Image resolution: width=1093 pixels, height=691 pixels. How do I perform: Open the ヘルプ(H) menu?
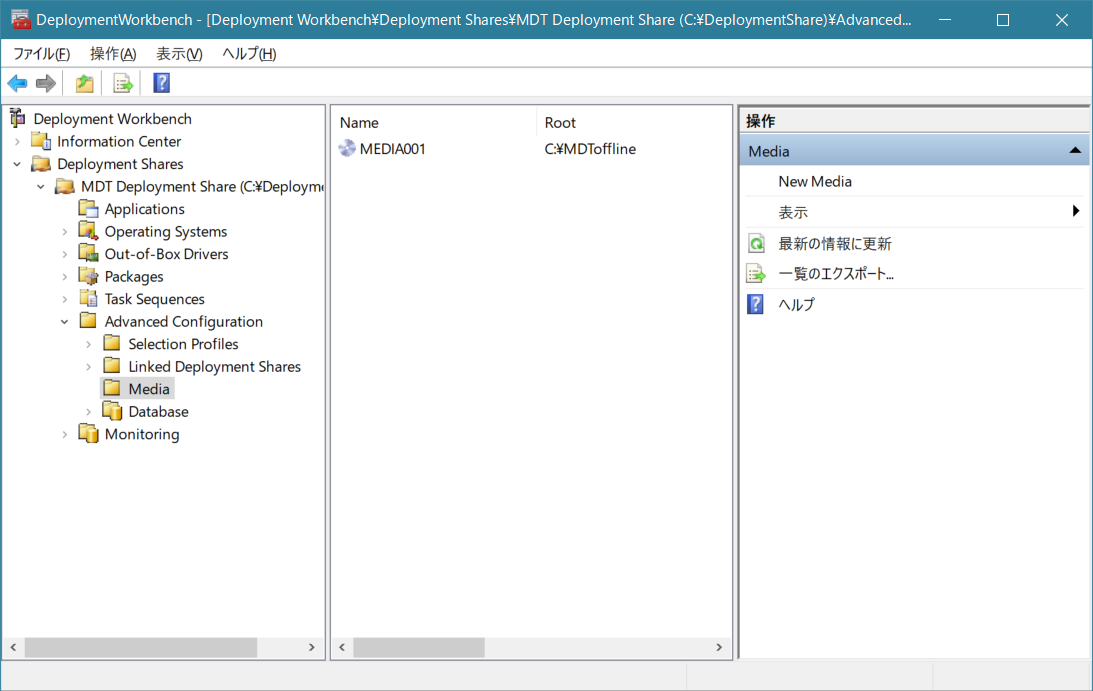(249, 54)
